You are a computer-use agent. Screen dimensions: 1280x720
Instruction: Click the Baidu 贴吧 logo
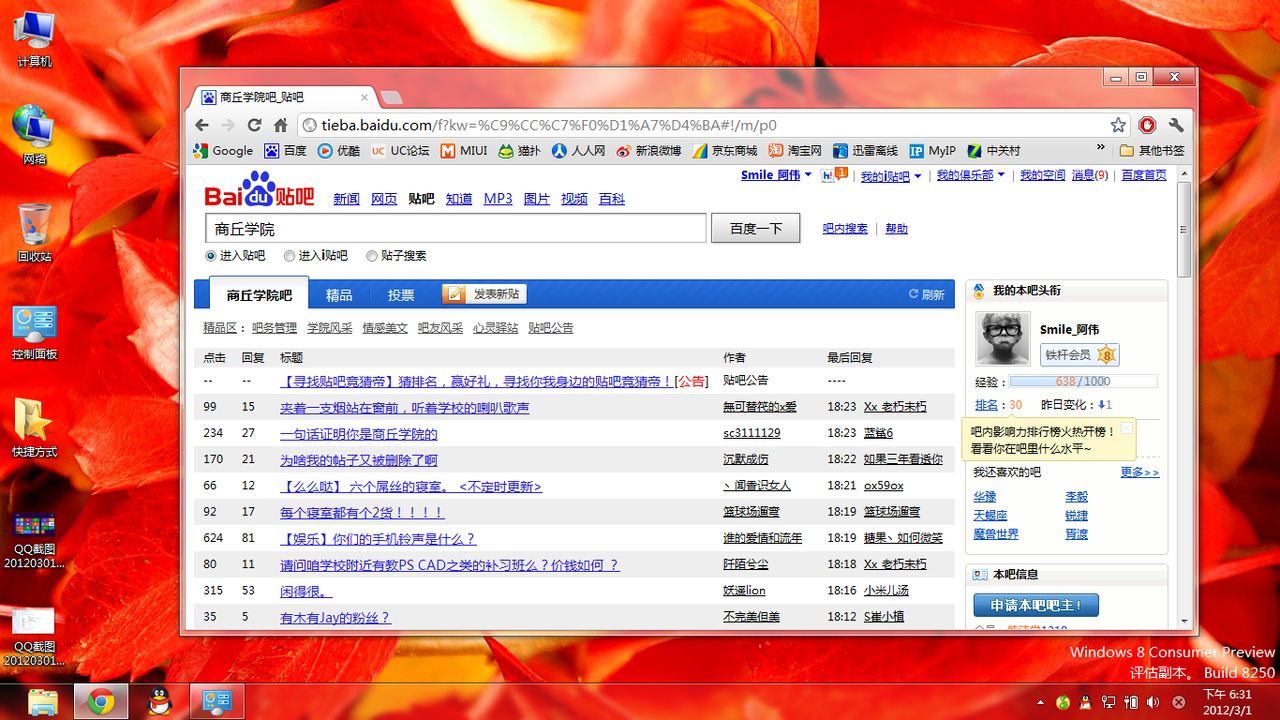pyautogui.click(x=260, y=189)
